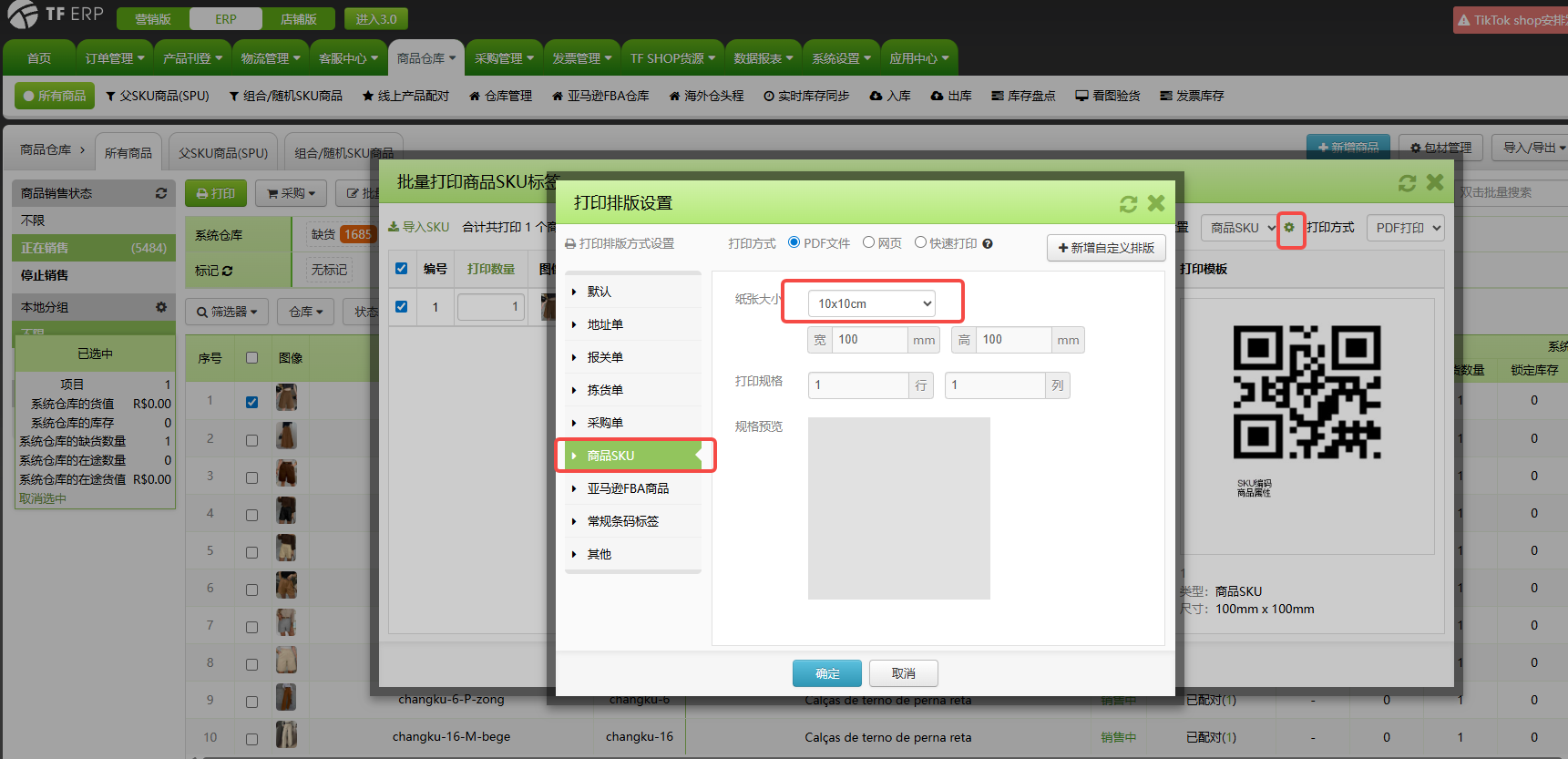Click refresh icon beside 商品销售状态

click(x=161, y=193)
